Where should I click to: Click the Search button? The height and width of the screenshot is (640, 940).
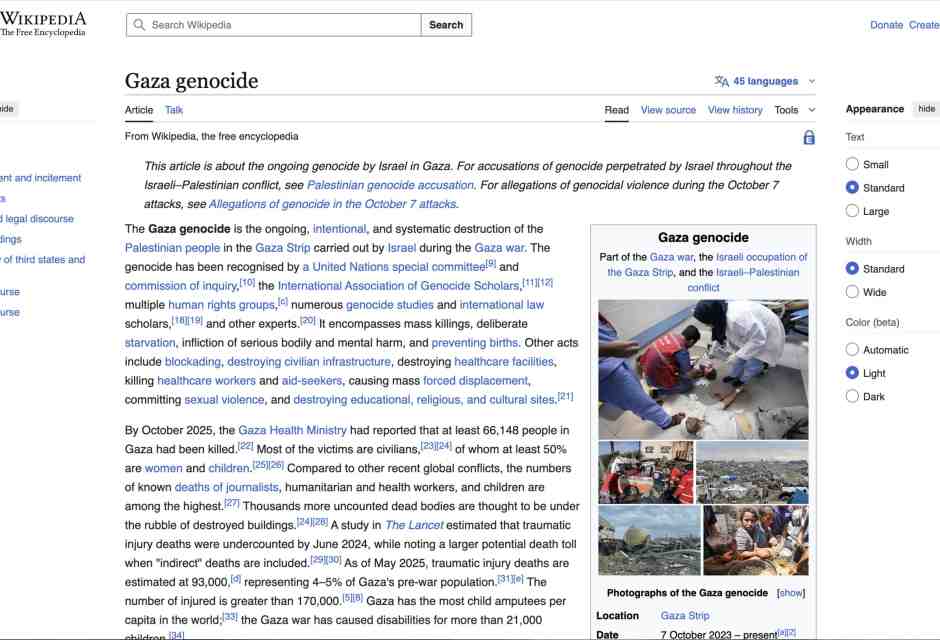click(x=446, y=25)
